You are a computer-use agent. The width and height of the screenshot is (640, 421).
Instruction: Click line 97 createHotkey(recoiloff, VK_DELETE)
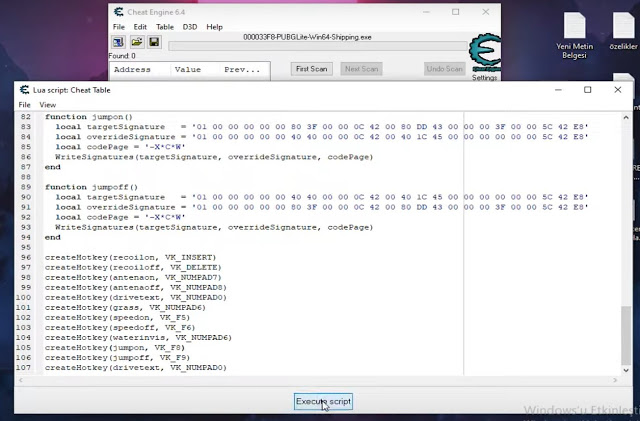[133, 267]
